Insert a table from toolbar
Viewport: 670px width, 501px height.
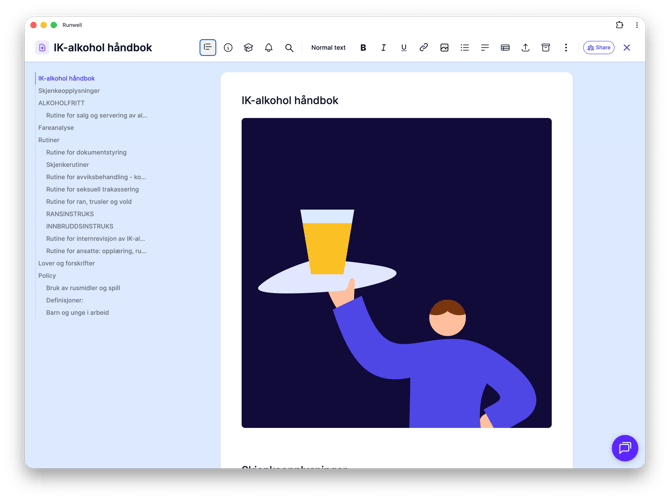(x=505, y=47)
